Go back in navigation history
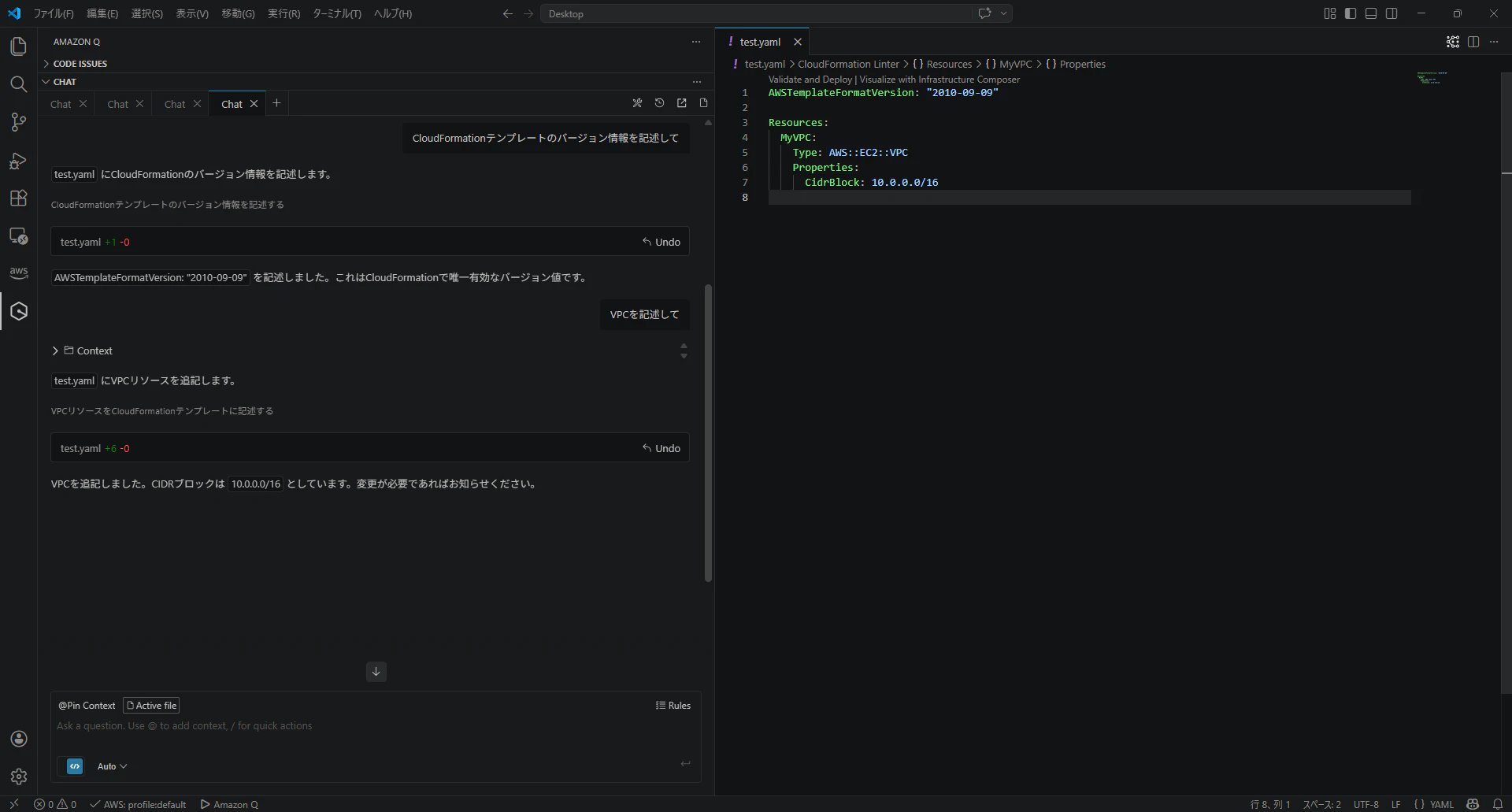1512x812 pixels. pyautogui.click(x=507, y=13)
